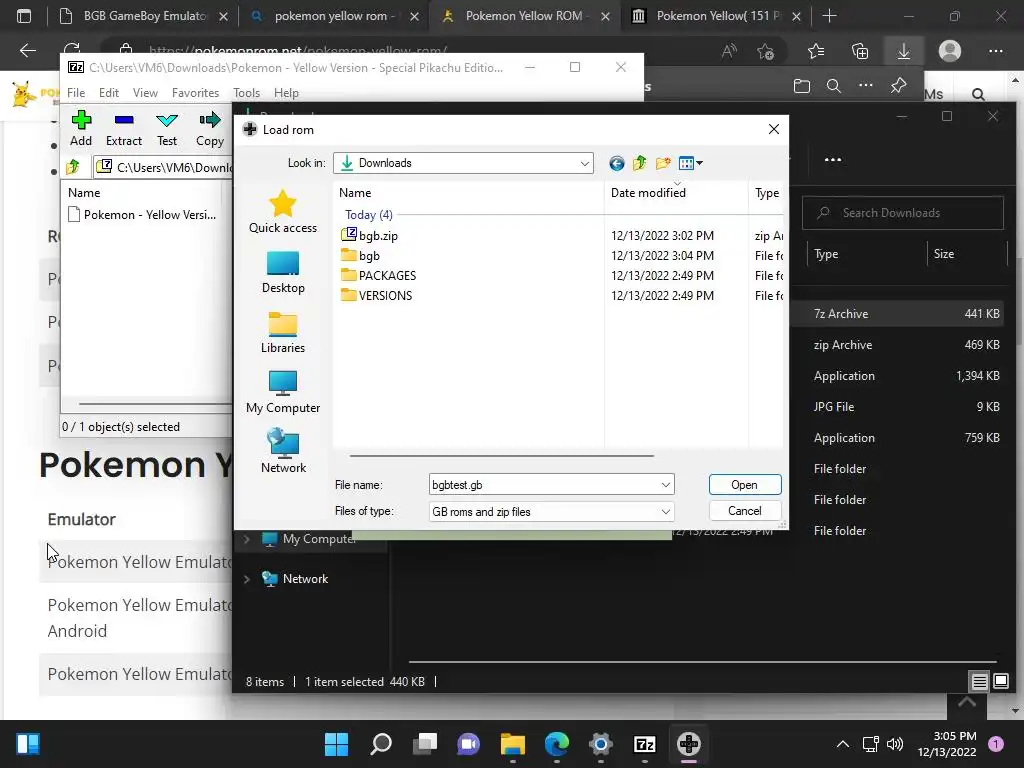Open downloads folder icon in Edge panel

(802, 86)
